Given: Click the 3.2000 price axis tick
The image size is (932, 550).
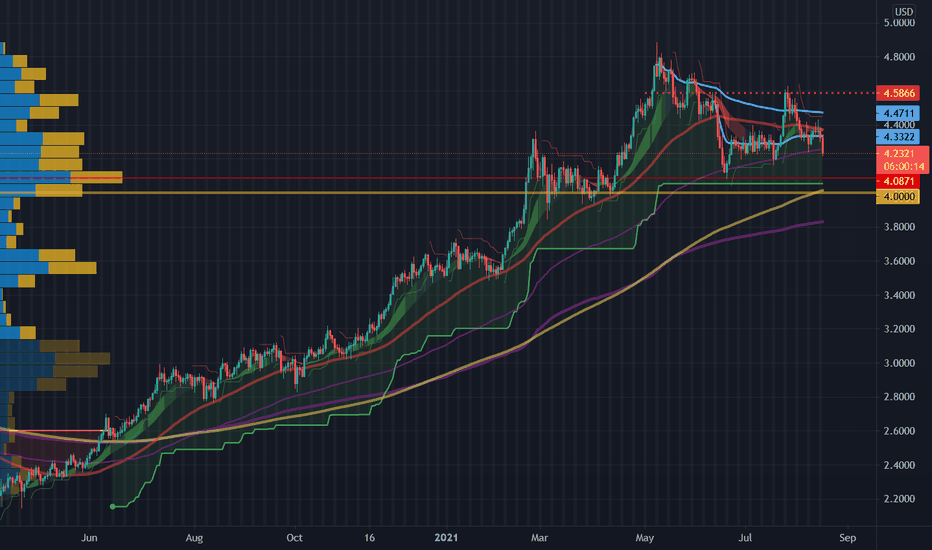Looking at the screenshot, I should (x=899, y=329).
